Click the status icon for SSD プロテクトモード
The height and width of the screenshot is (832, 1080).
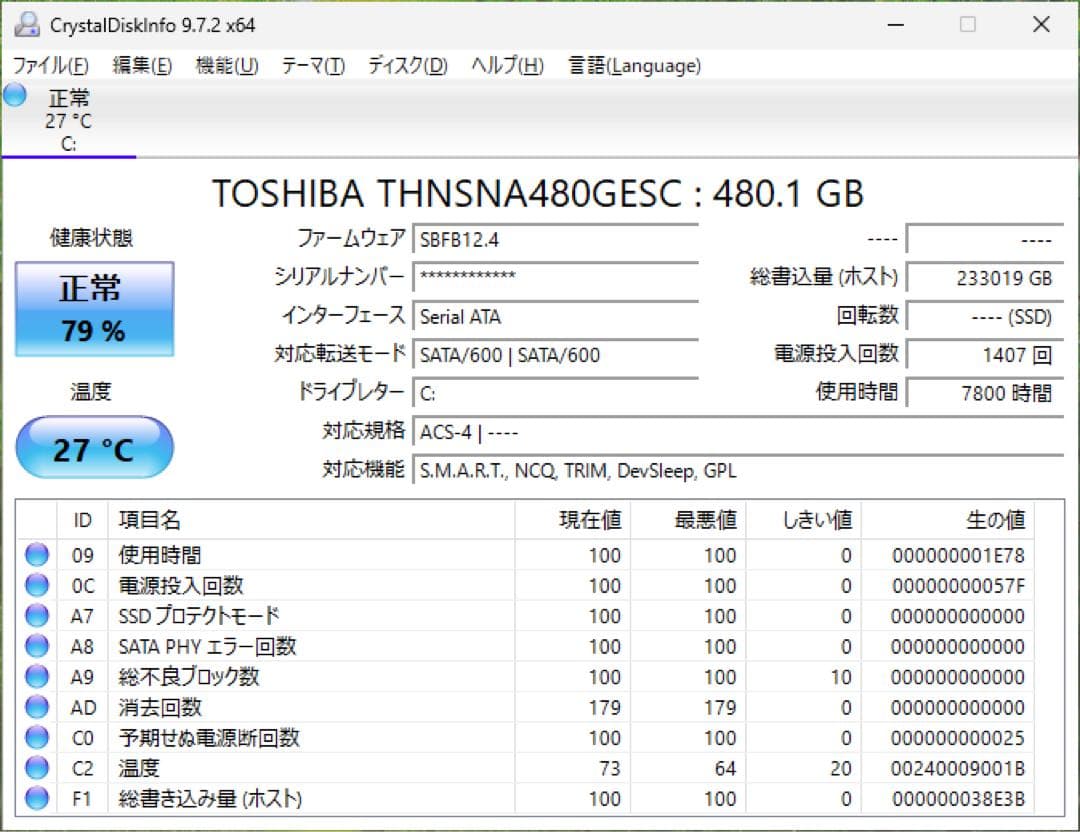click(35, 616)
